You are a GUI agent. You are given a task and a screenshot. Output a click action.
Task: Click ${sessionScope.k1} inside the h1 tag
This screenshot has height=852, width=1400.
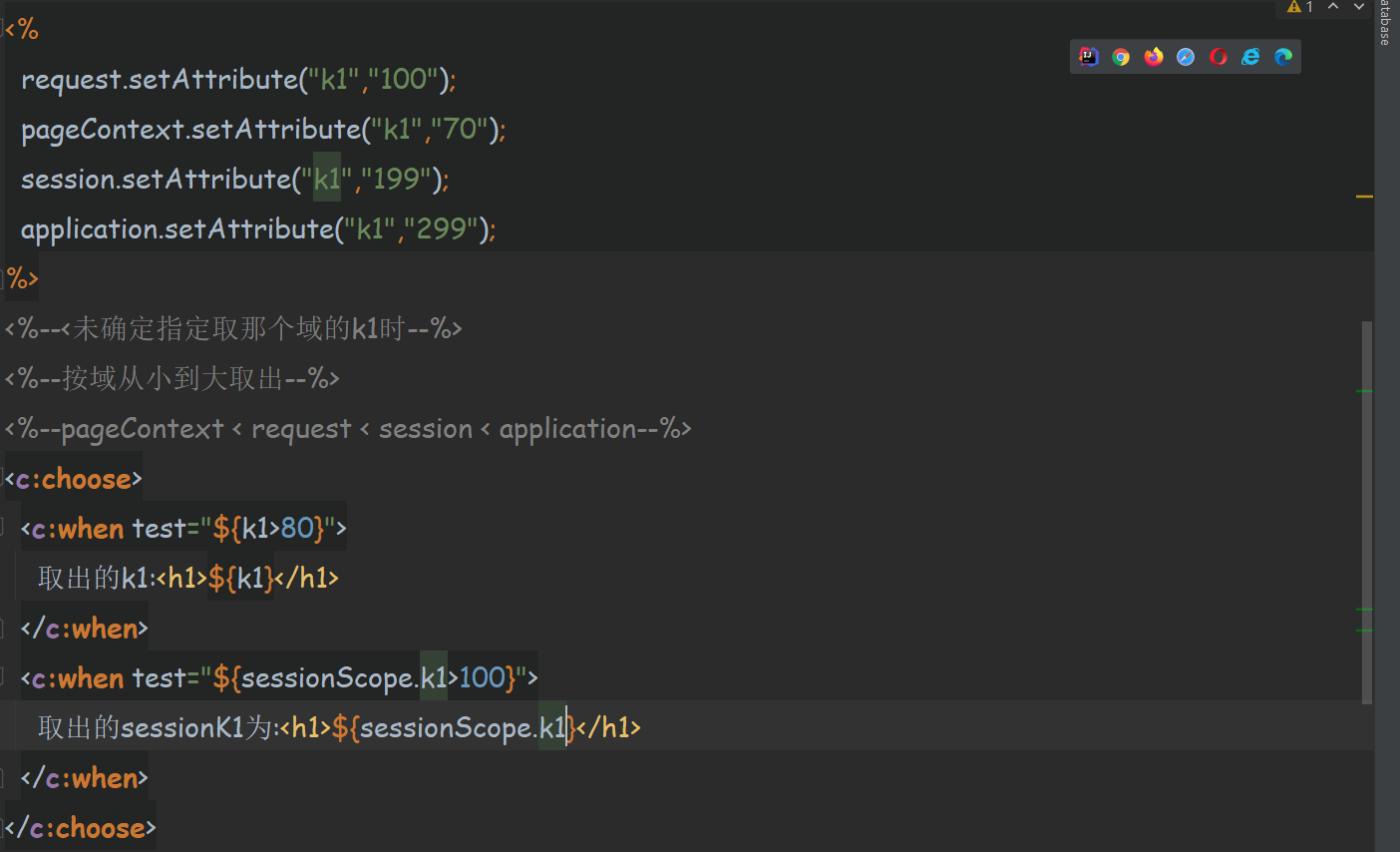[x=454, y=727]
